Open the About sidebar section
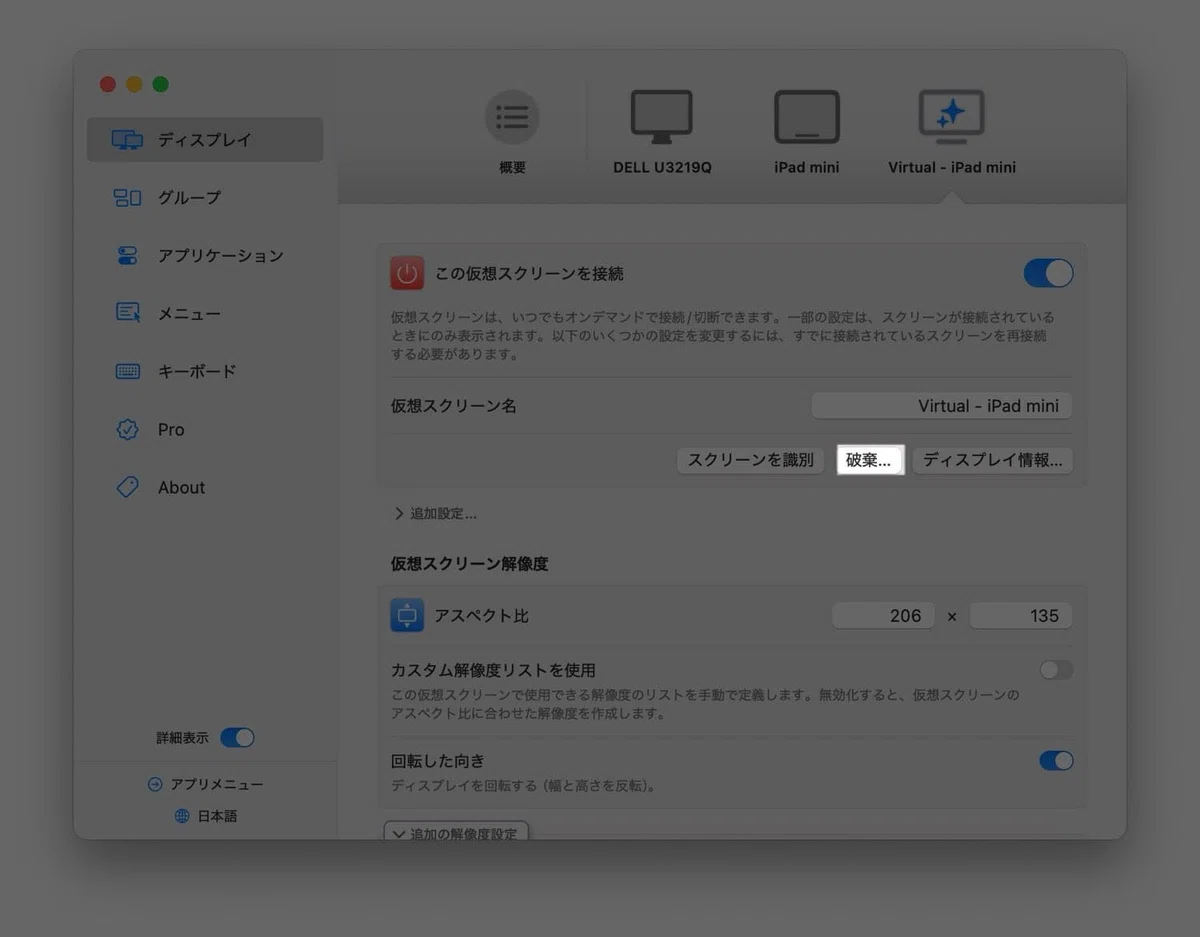The width and height of the screenshot is (1200, 937). tap(205, 488)
